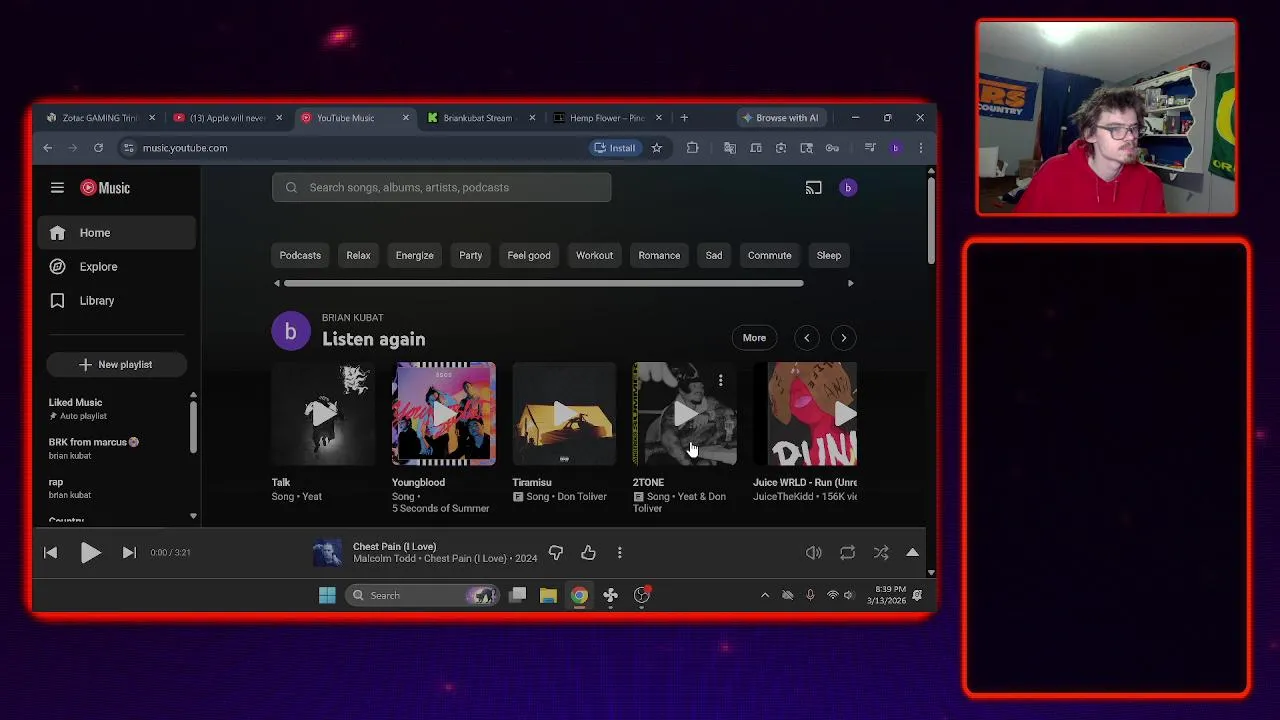Select the Commute chip
Image resolution: width=1280 pixels, height=720 pixels.
pyautogui.click(x=769, y=255)
